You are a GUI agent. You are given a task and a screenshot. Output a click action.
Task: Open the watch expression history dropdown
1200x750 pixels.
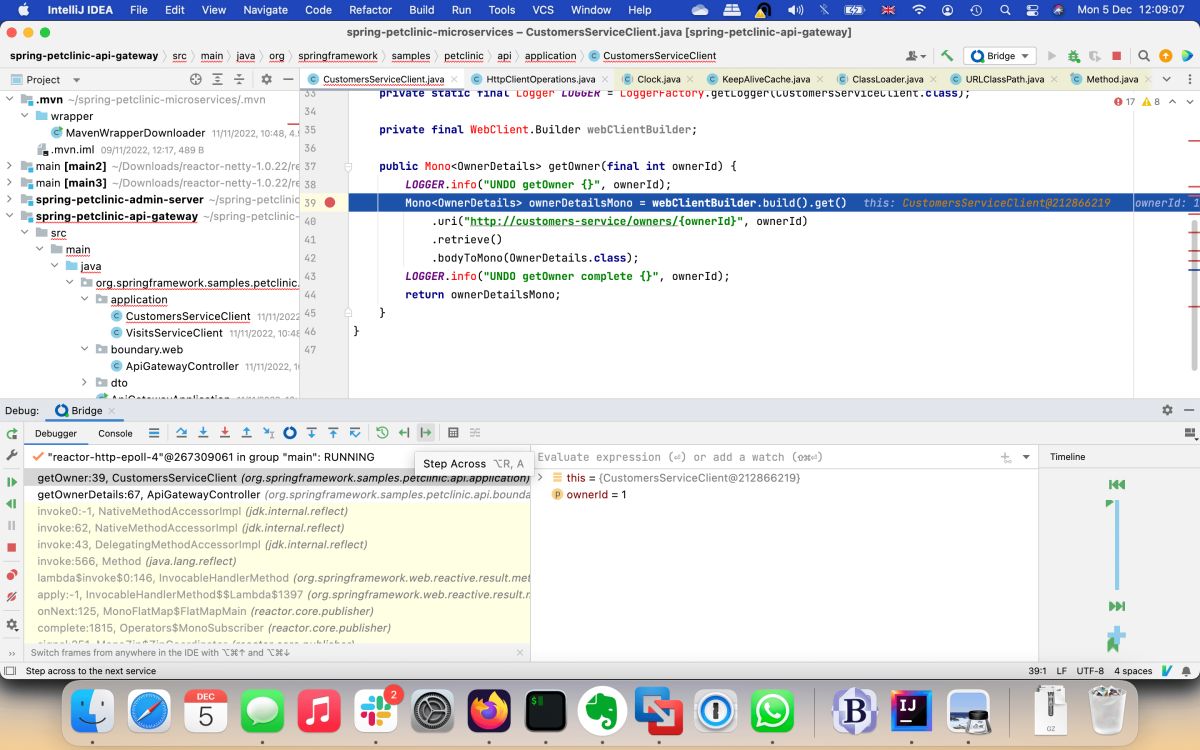pyautogui.click(x=1026, y=457)
